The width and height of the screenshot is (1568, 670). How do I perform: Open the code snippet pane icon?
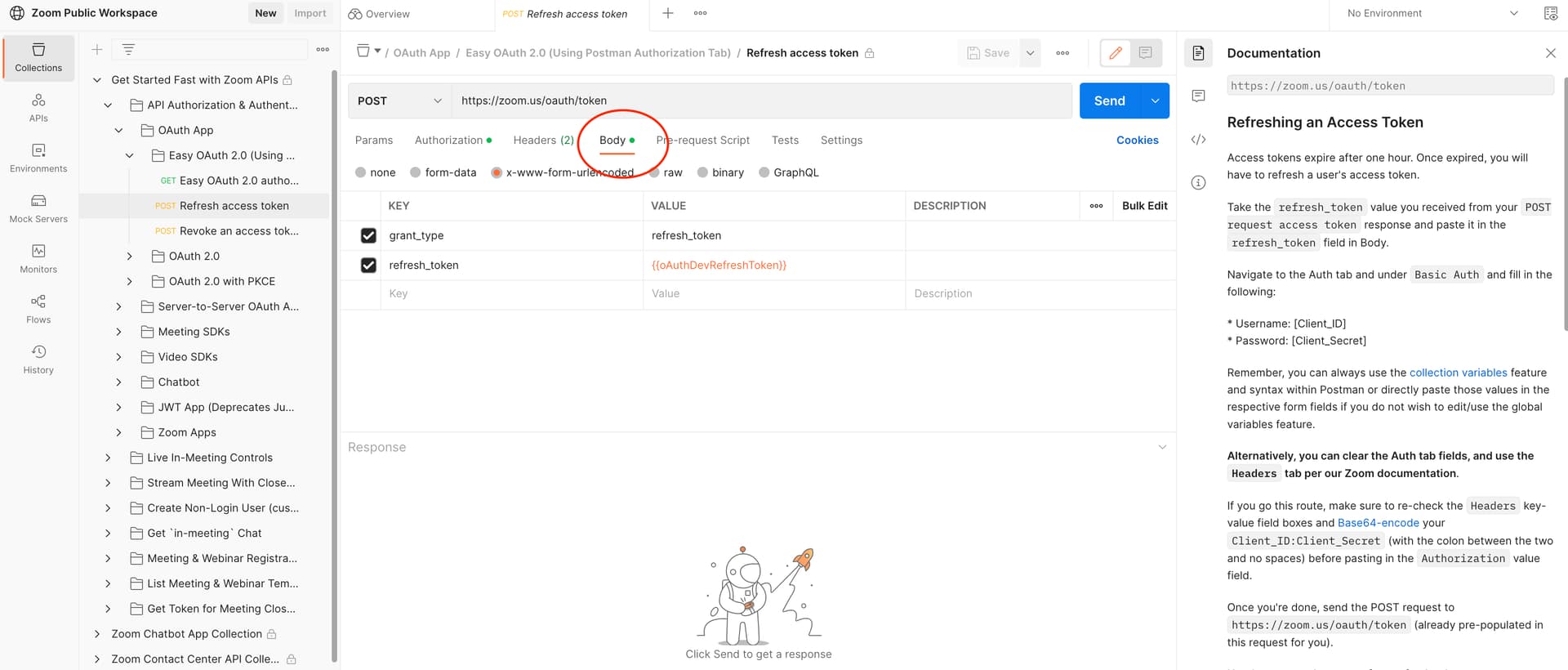(1198, 140)
